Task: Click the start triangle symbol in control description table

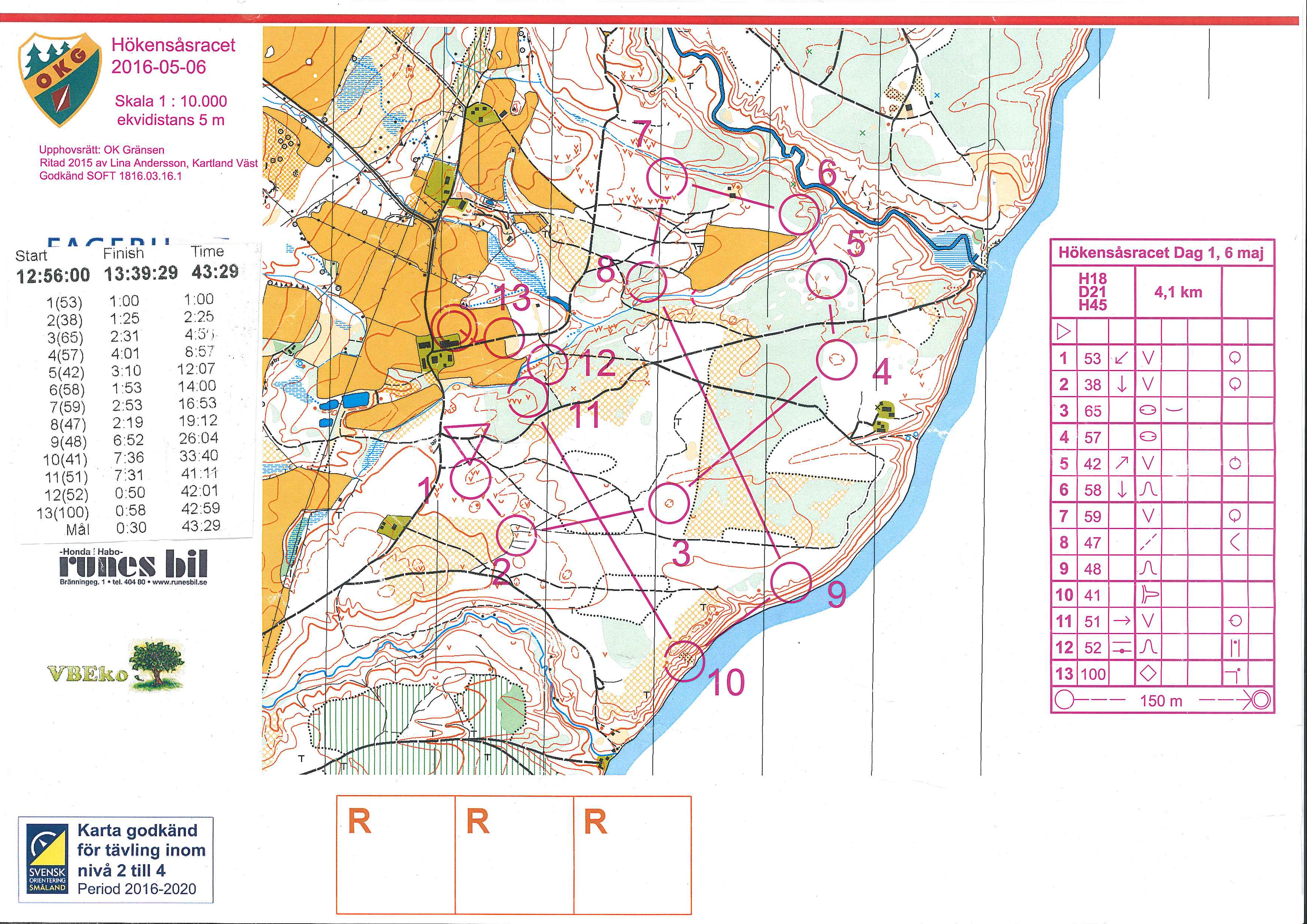Action: tap(1063, 331)
